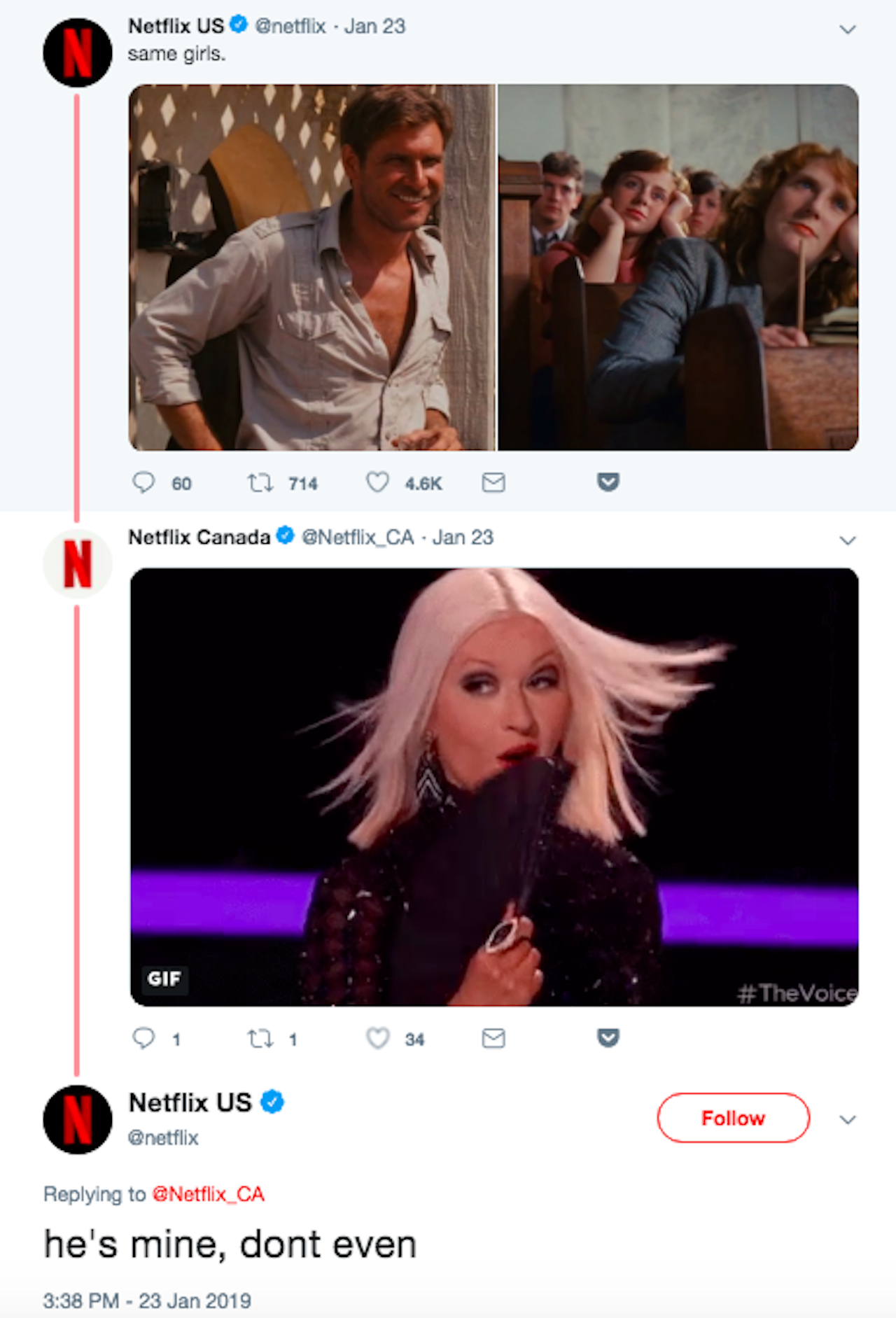Screen dimensions: 896x1318
Task: Share Netflix Canada tweet via message icon
Action: click(x=493, y=1038)
